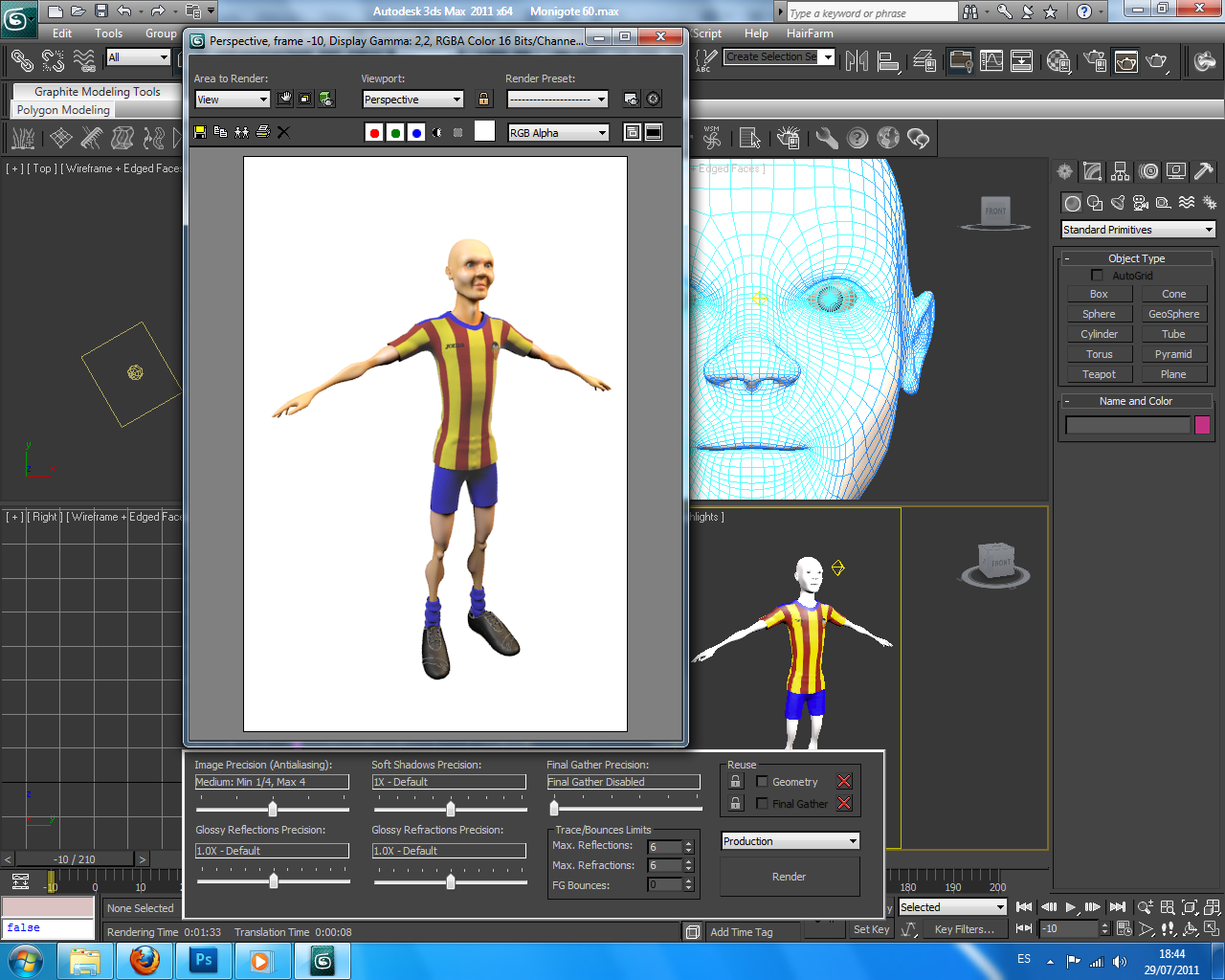Click the Align tool icon

point(889,61)
